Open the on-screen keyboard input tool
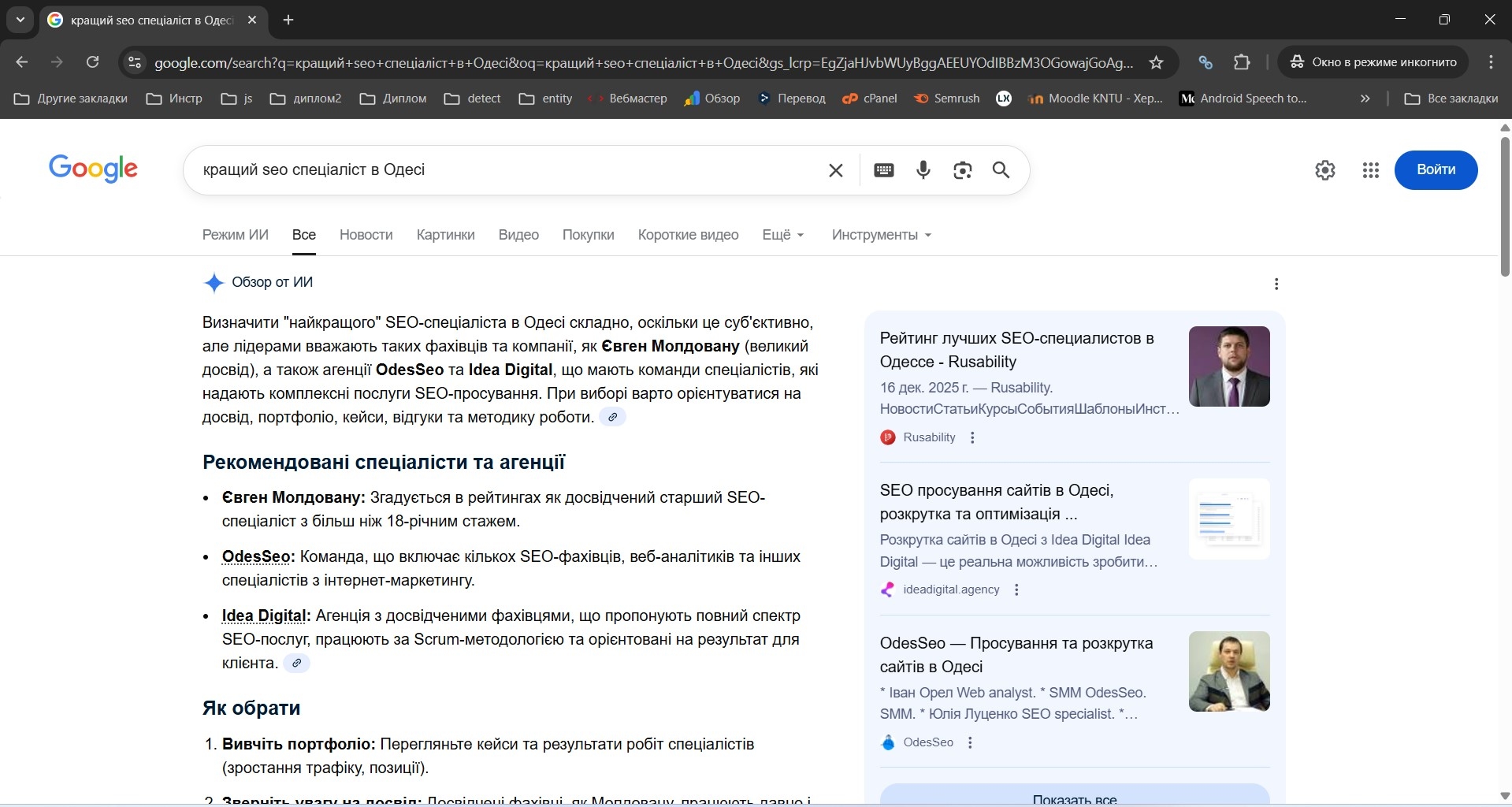This screenshot has width=1512, height=807. 884,169
